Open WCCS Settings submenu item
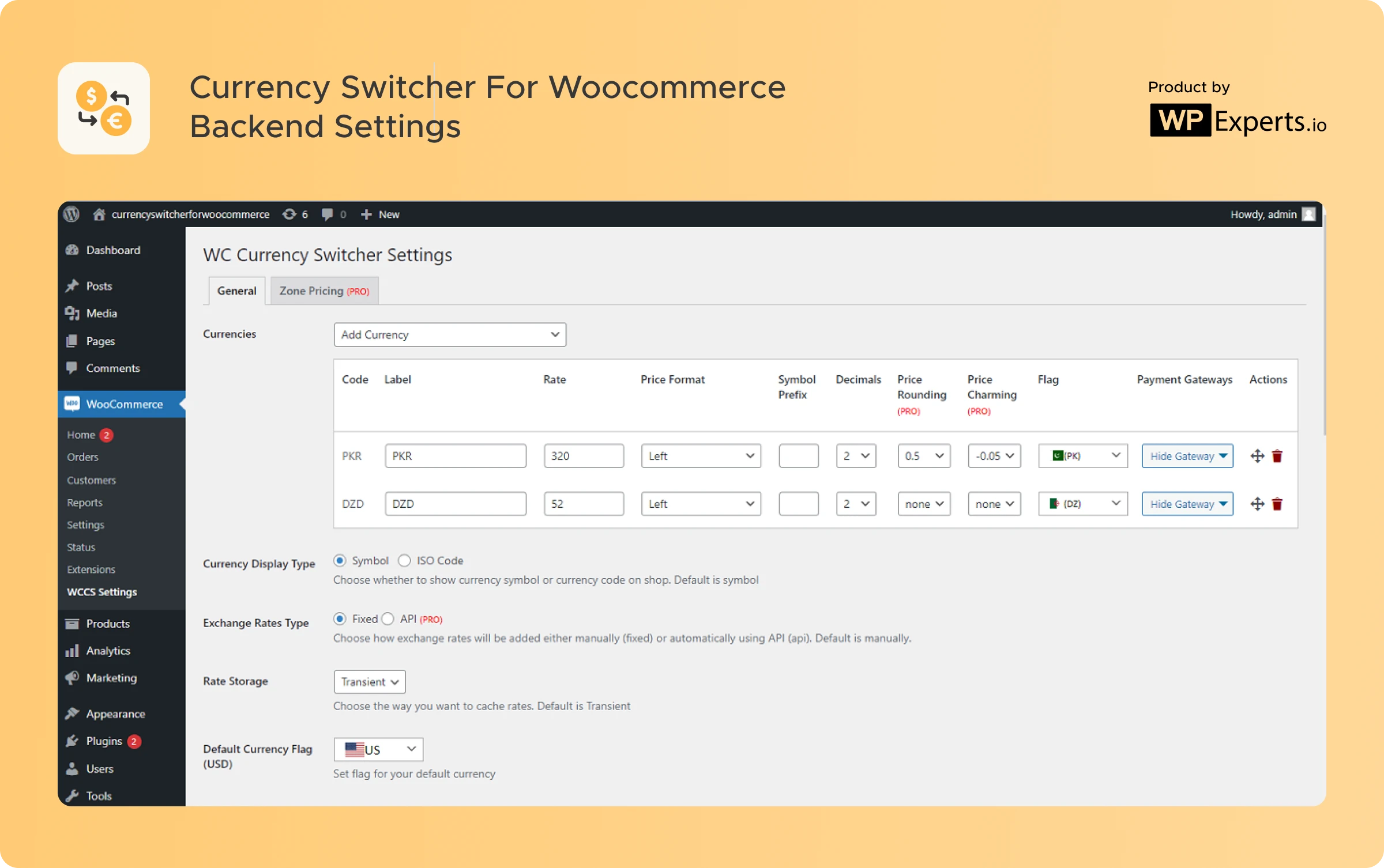Image resolution: width=1384 pixels, height=868 pixels. 102,592
